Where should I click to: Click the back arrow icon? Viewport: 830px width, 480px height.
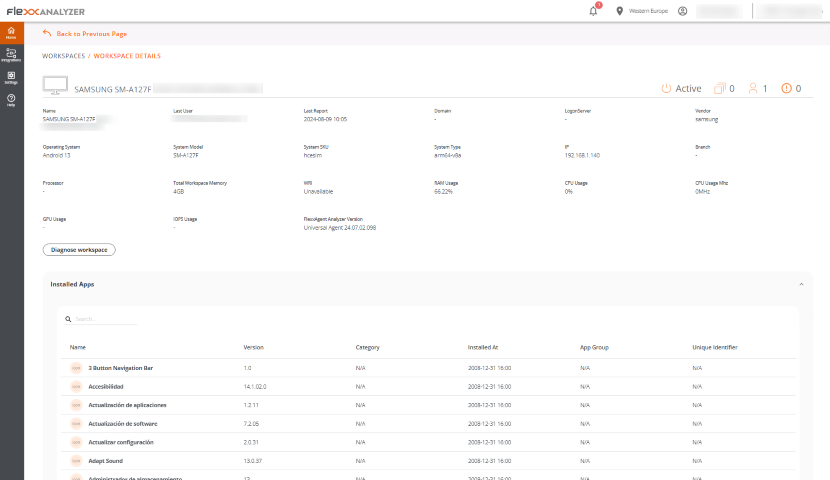(47, 33)
